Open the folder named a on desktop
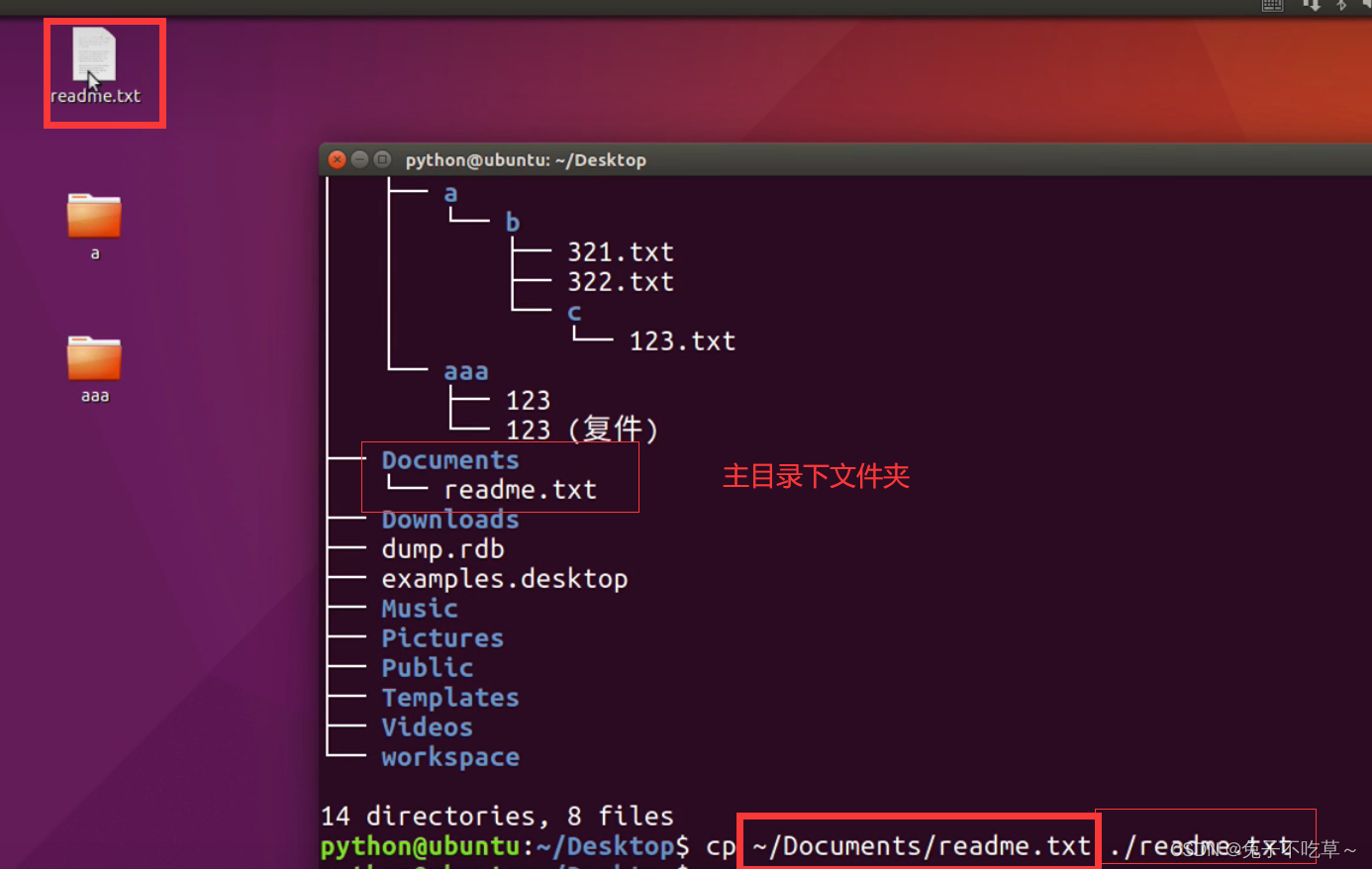Image resolution: width=1372 pixels, height=869 pixels. pyautogui.click(x=94, y=216)
